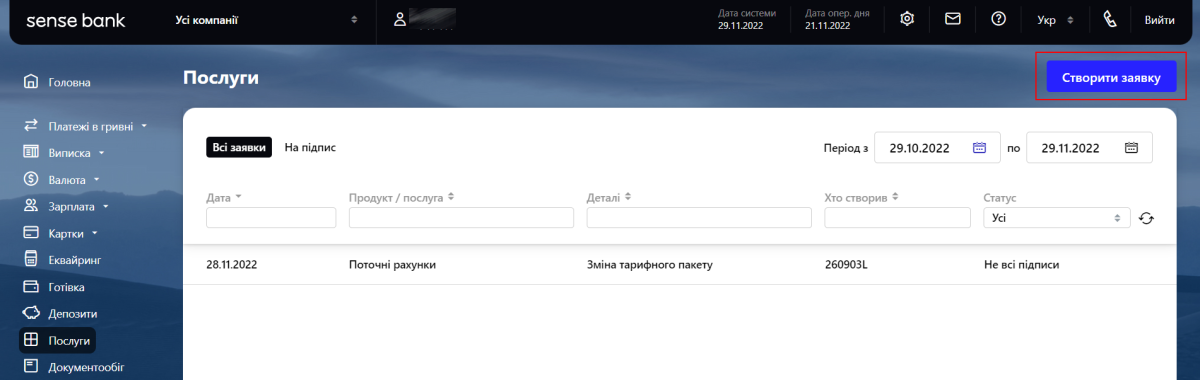1200x380 pixels.
Task: Click into the Дата filter field
Action: pos(271,217)
